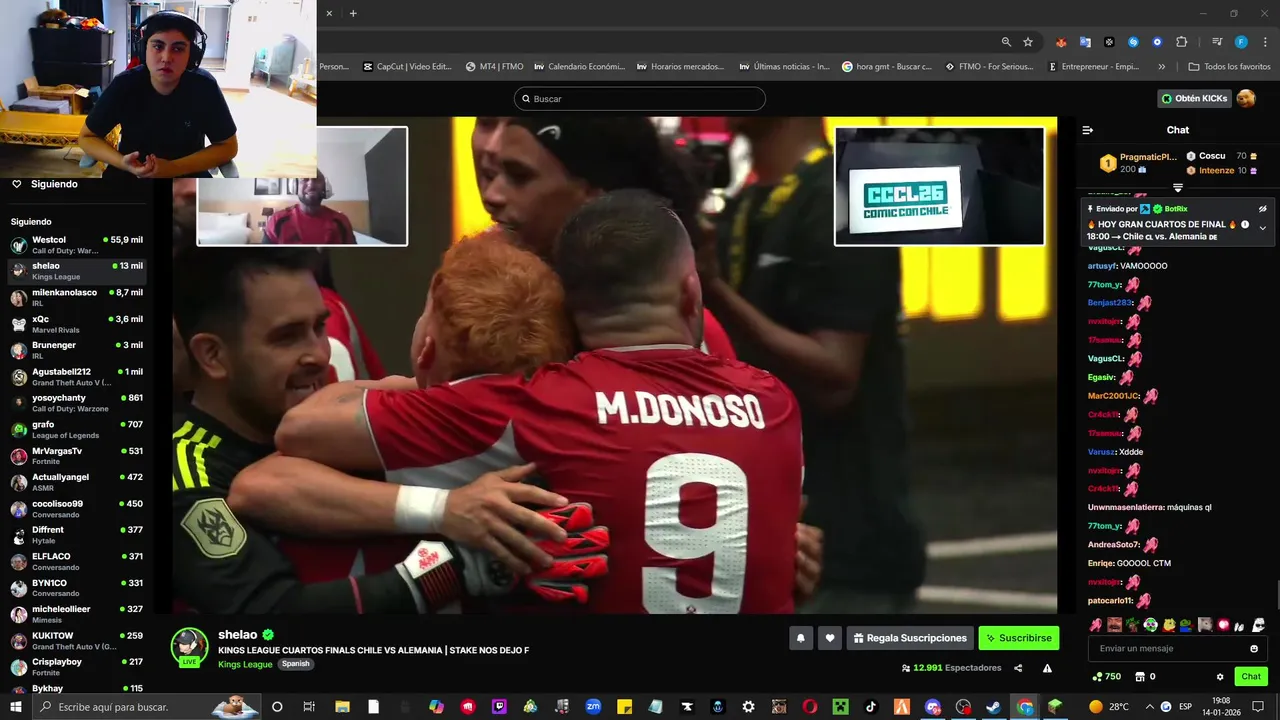The width and height of the screenshot is (1280, 720).
Task: Open xQc channel in sidebar
Action: pos(78,324)
